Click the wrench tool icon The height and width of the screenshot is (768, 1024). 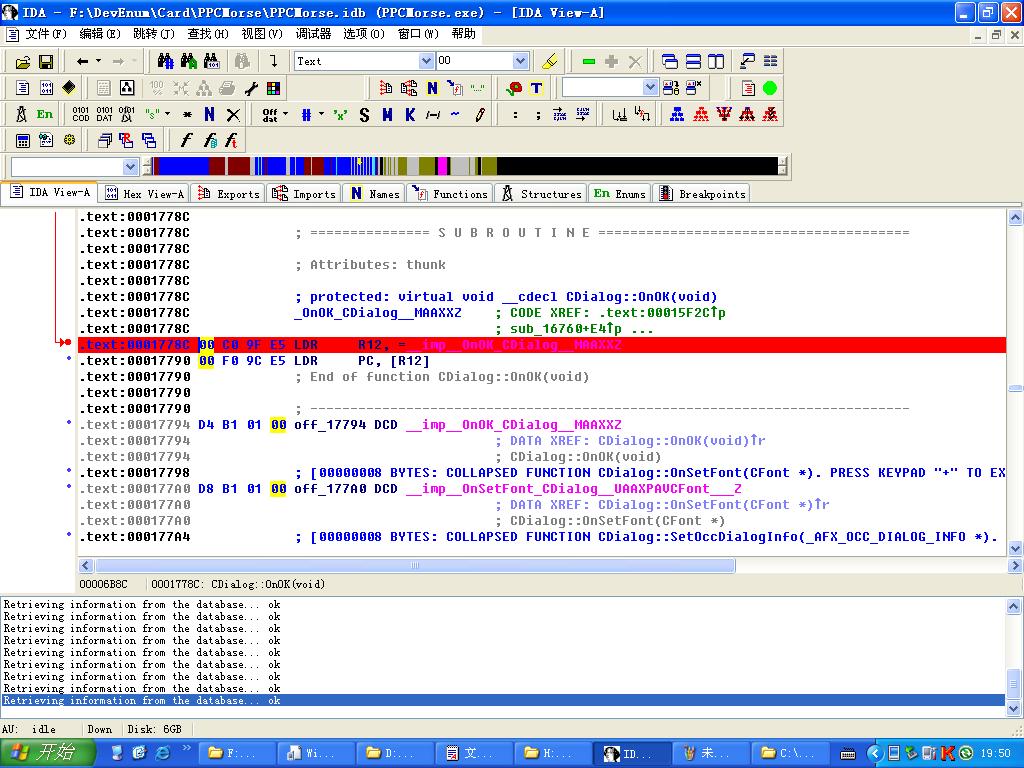(x=251, y=88)
